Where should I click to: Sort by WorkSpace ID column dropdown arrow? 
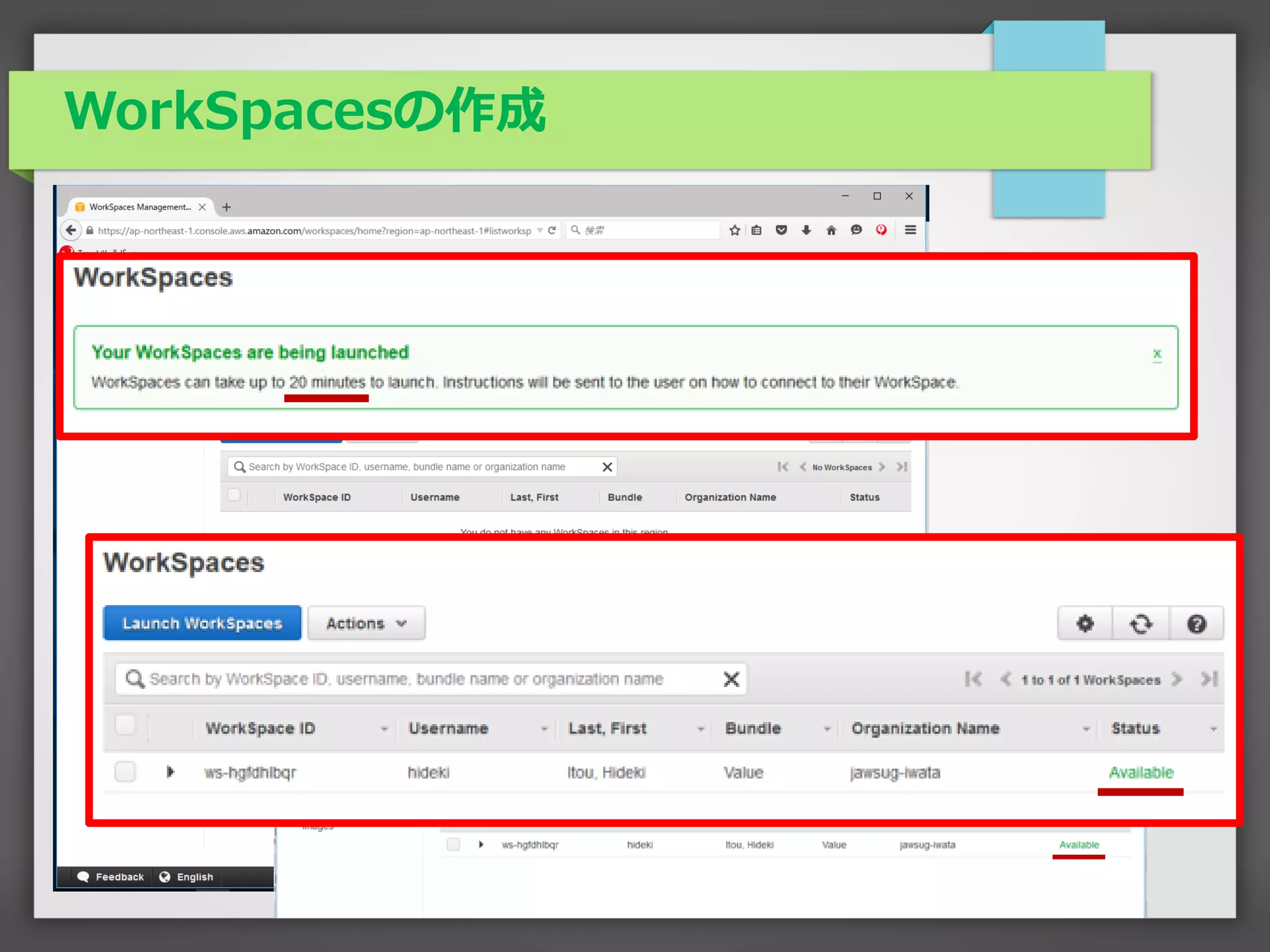(x=384, y=729)
